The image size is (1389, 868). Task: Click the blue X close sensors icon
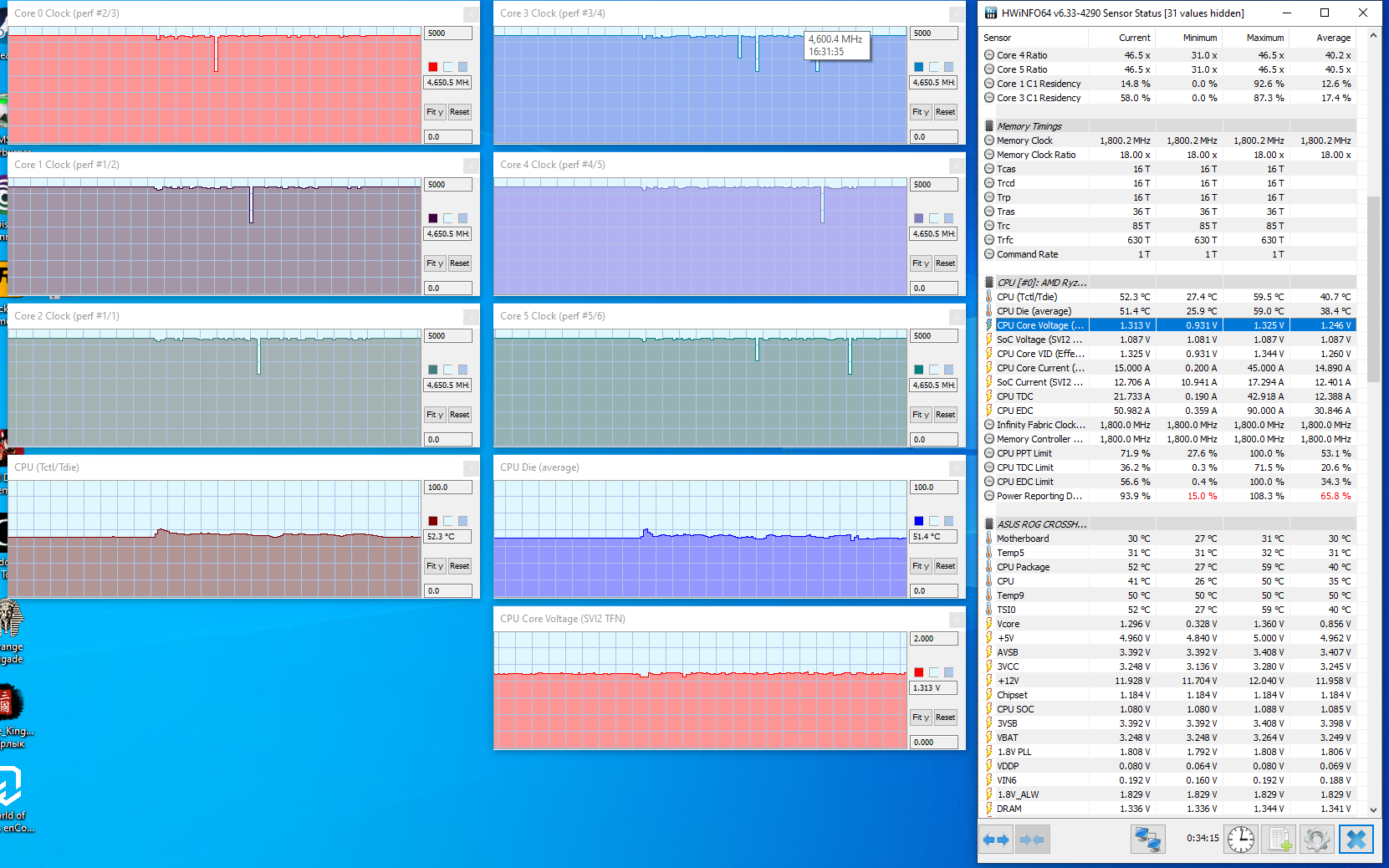pos(1356,840)
